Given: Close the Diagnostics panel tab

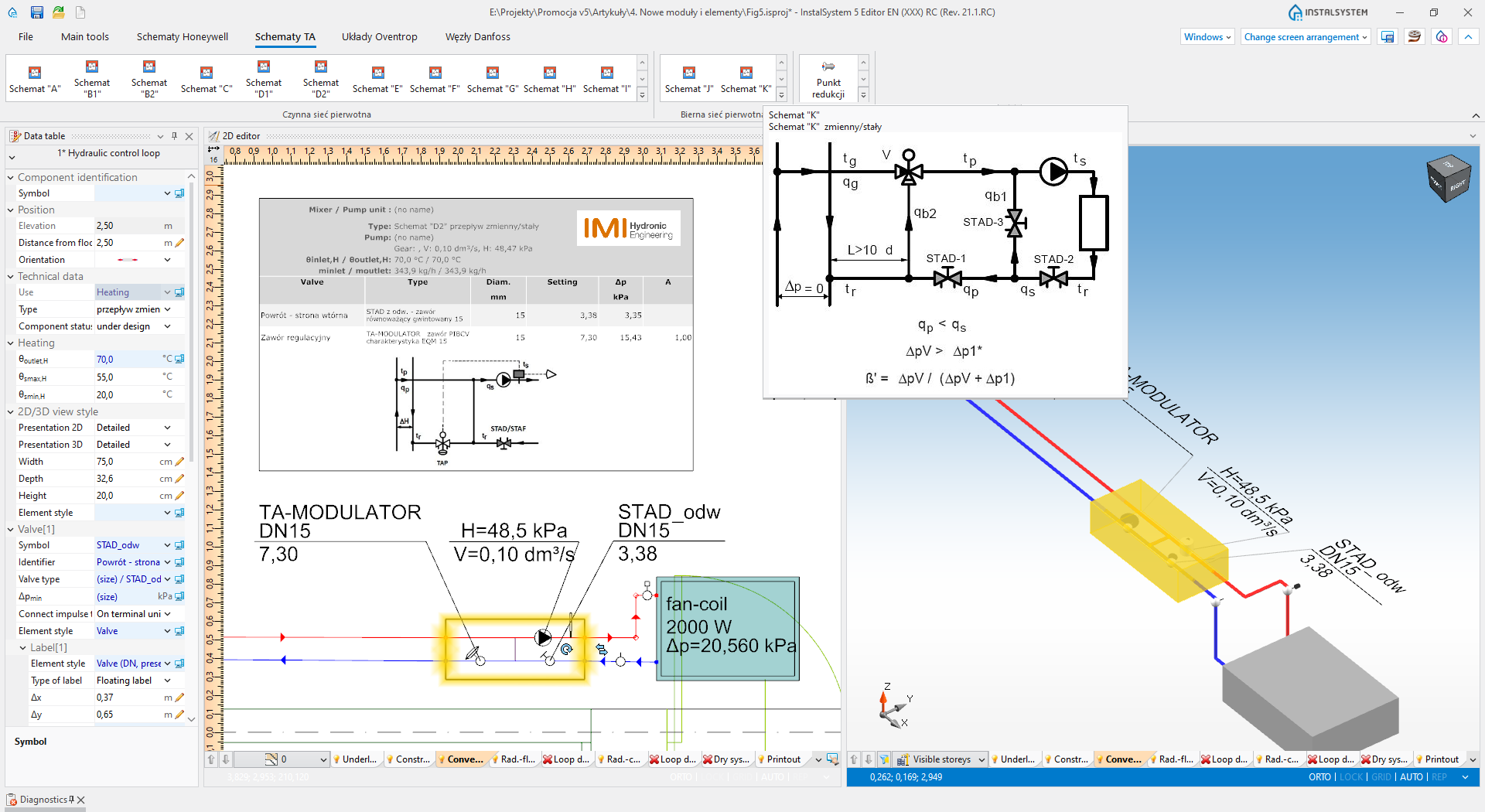Looking at the screenshot, I should [x=81, y=800].
